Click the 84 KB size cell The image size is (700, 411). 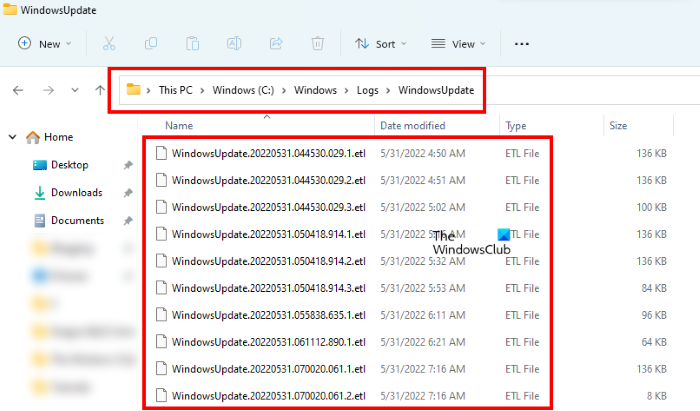coord(654,288)
